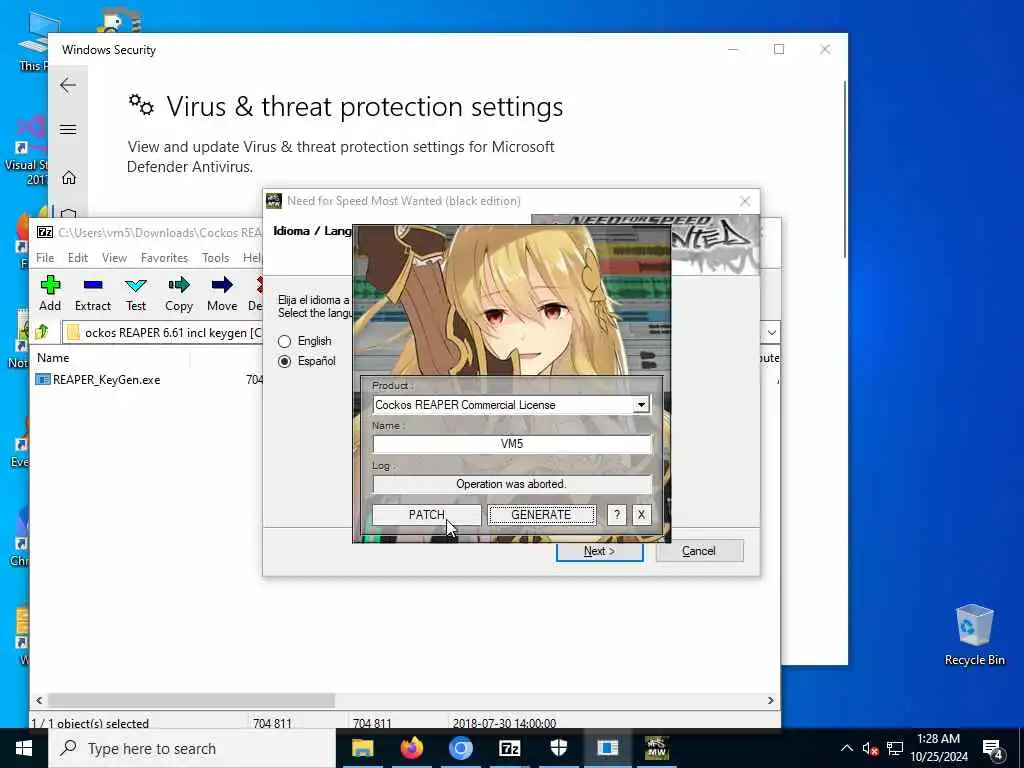The width and height of the screenshot is (1024, 768).
Task: Open the Edit menu in 7-Zip
Action: (78, 258)
